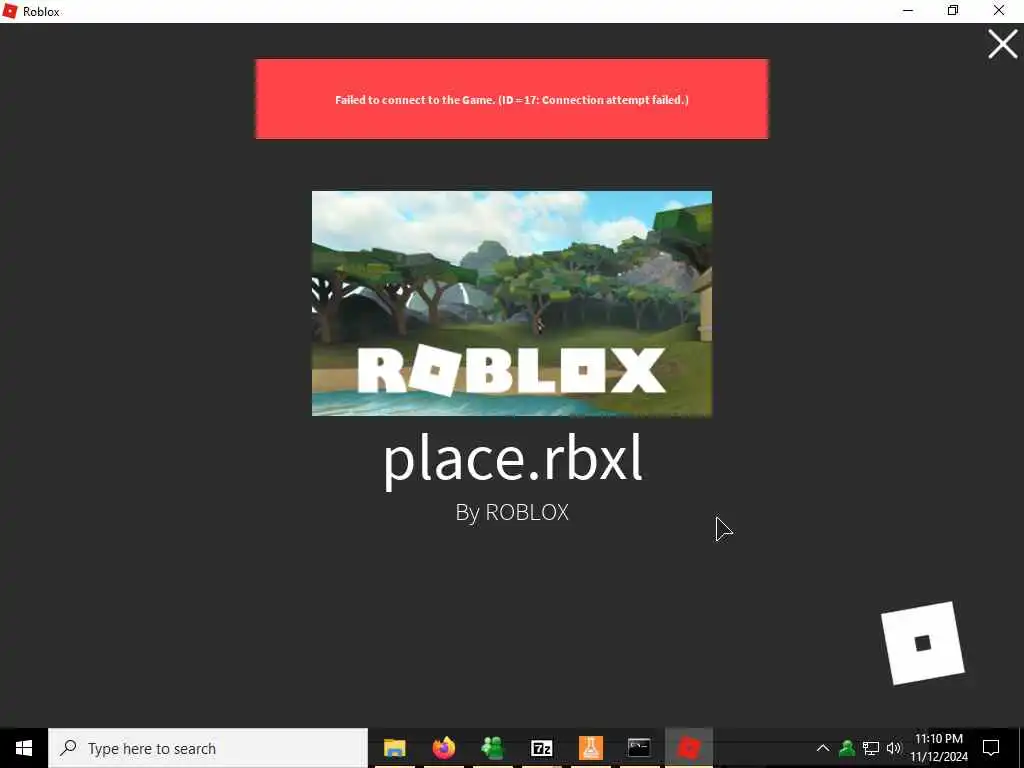1024x768 pixels.
Task: Click the Roblox icon in the title bar
Action: (x=10, y=11)
